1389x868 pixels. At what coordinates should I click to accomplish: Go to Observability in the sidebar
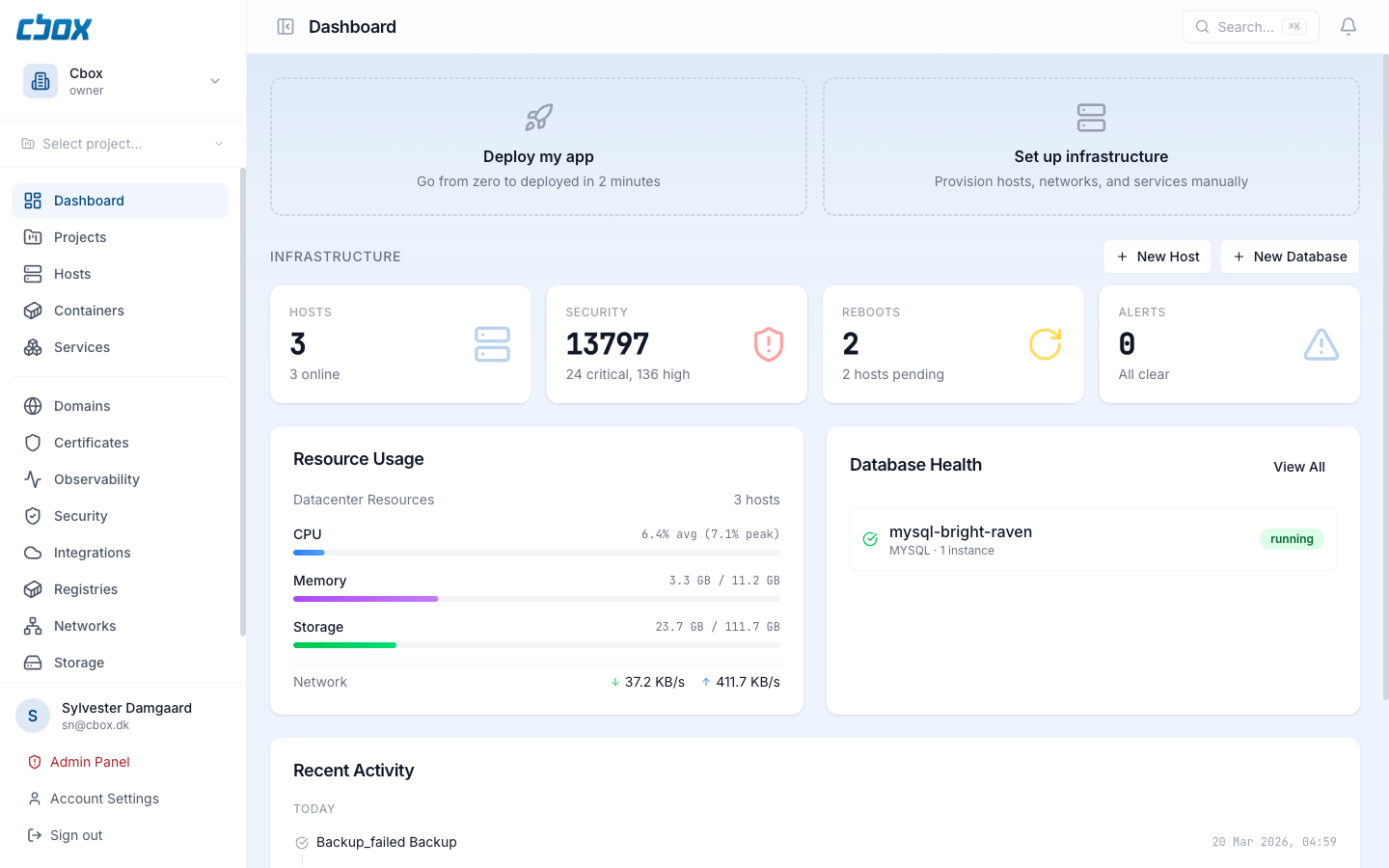(x=96, y=479)
